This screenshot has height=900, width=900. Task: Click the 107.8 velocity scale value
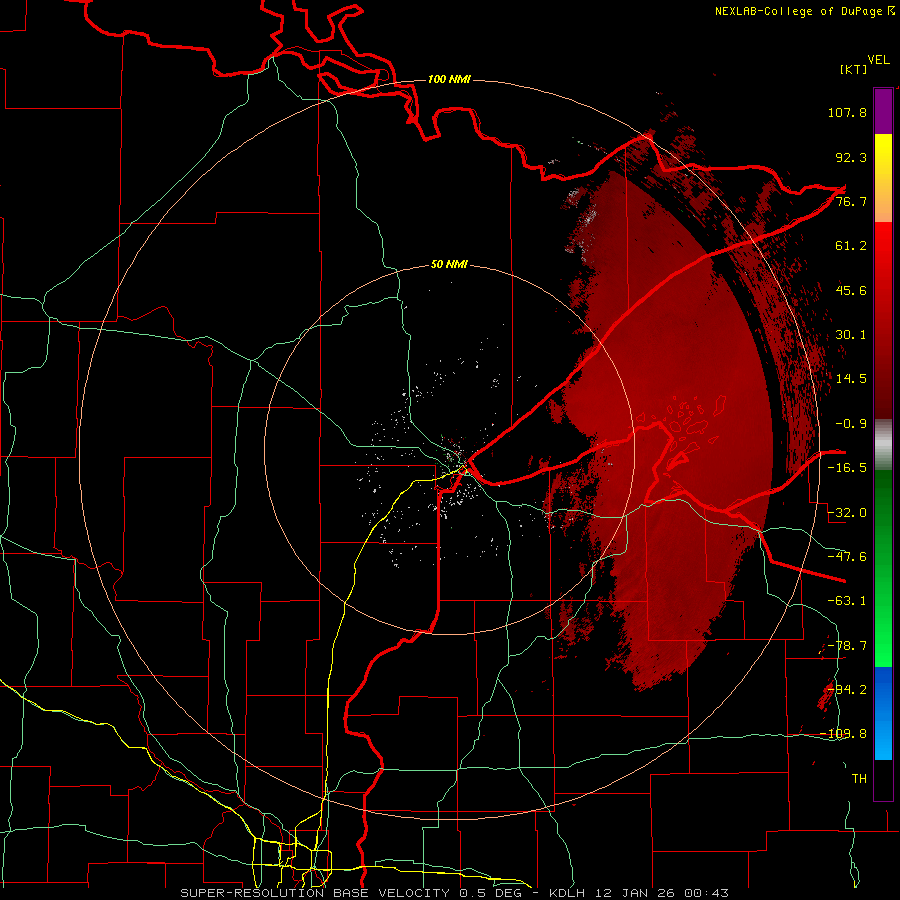tap(847, 112)
